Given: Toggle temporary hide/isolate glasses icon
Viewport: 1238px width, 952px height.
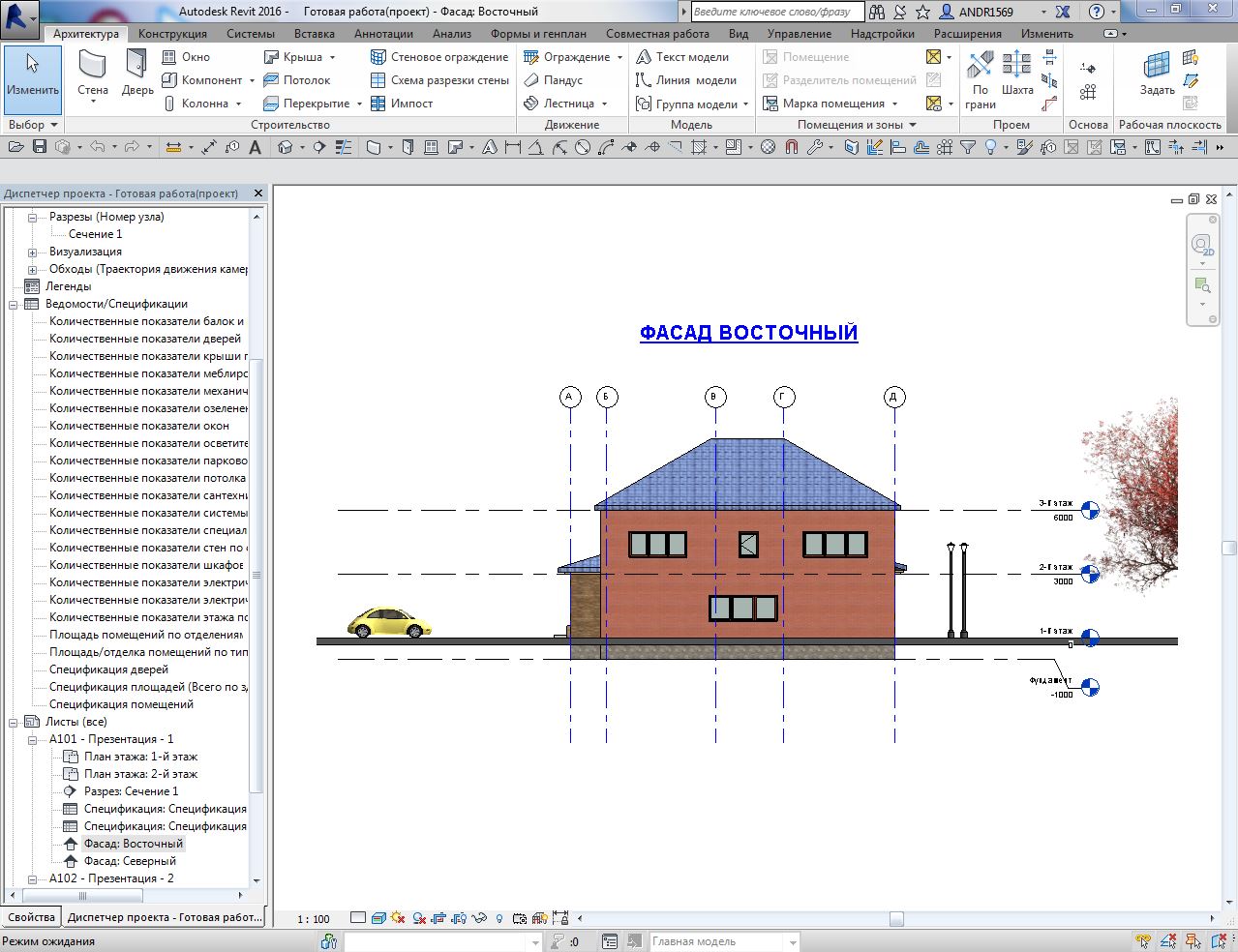Looking at the screenshot, I should tap(479, 918).
